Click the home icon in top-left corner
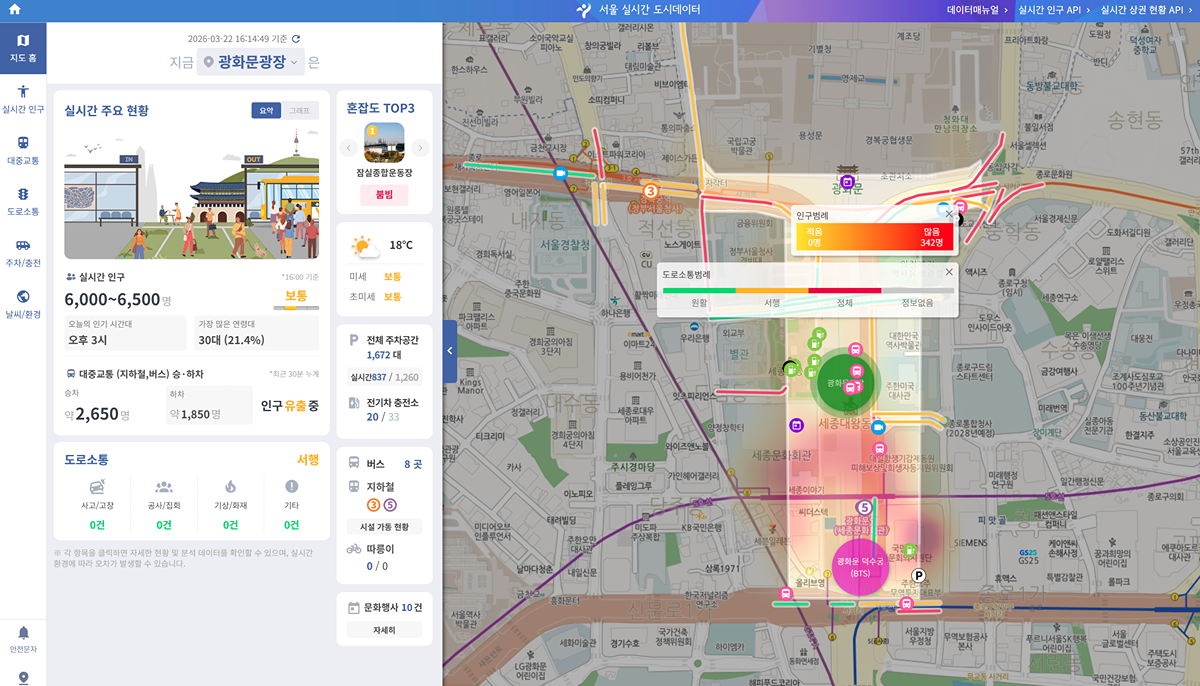 tap(14, 10)
